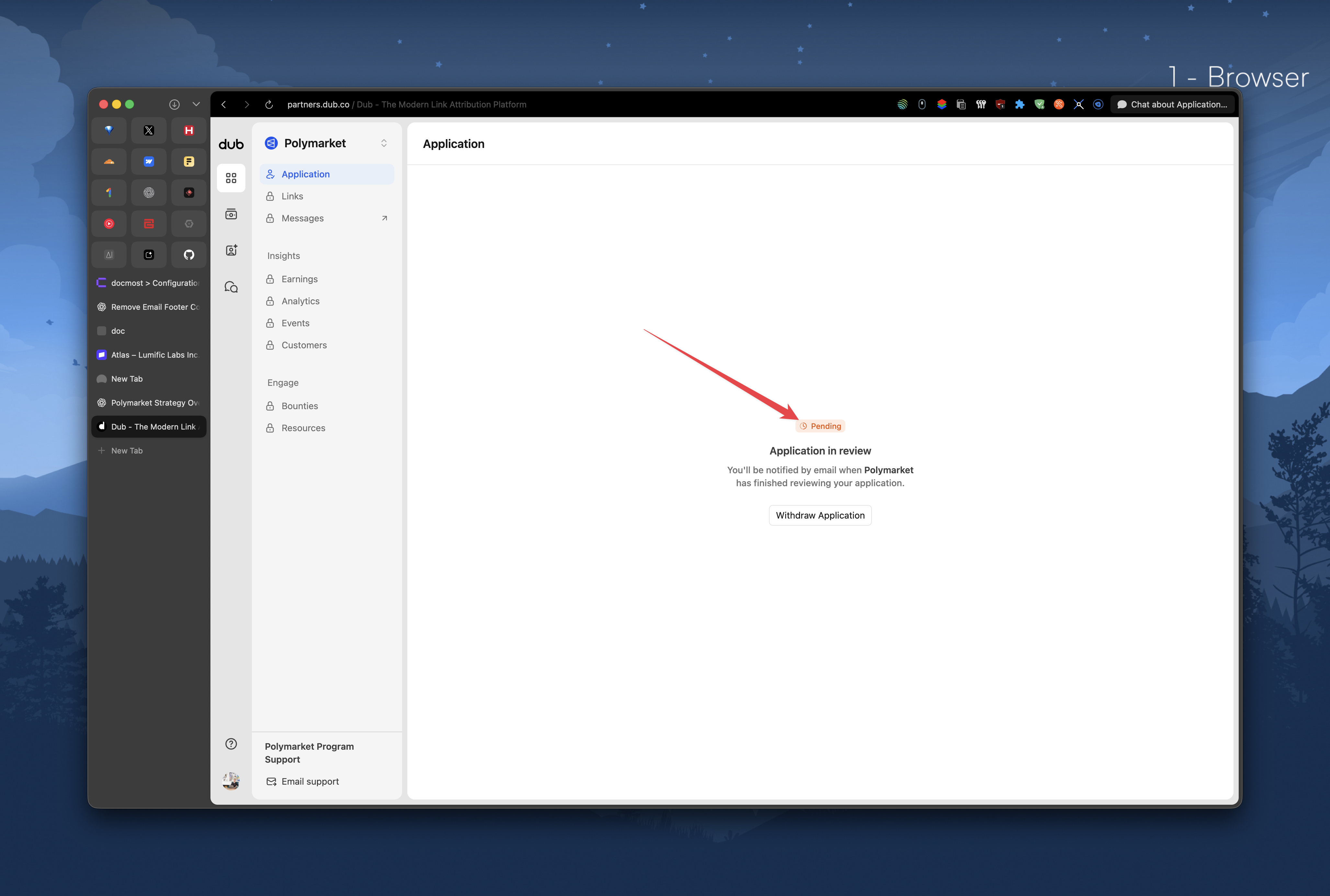
Task: Open the payouts wallet icon in rail
Action: pyautogui.click(x=231, y=214)
